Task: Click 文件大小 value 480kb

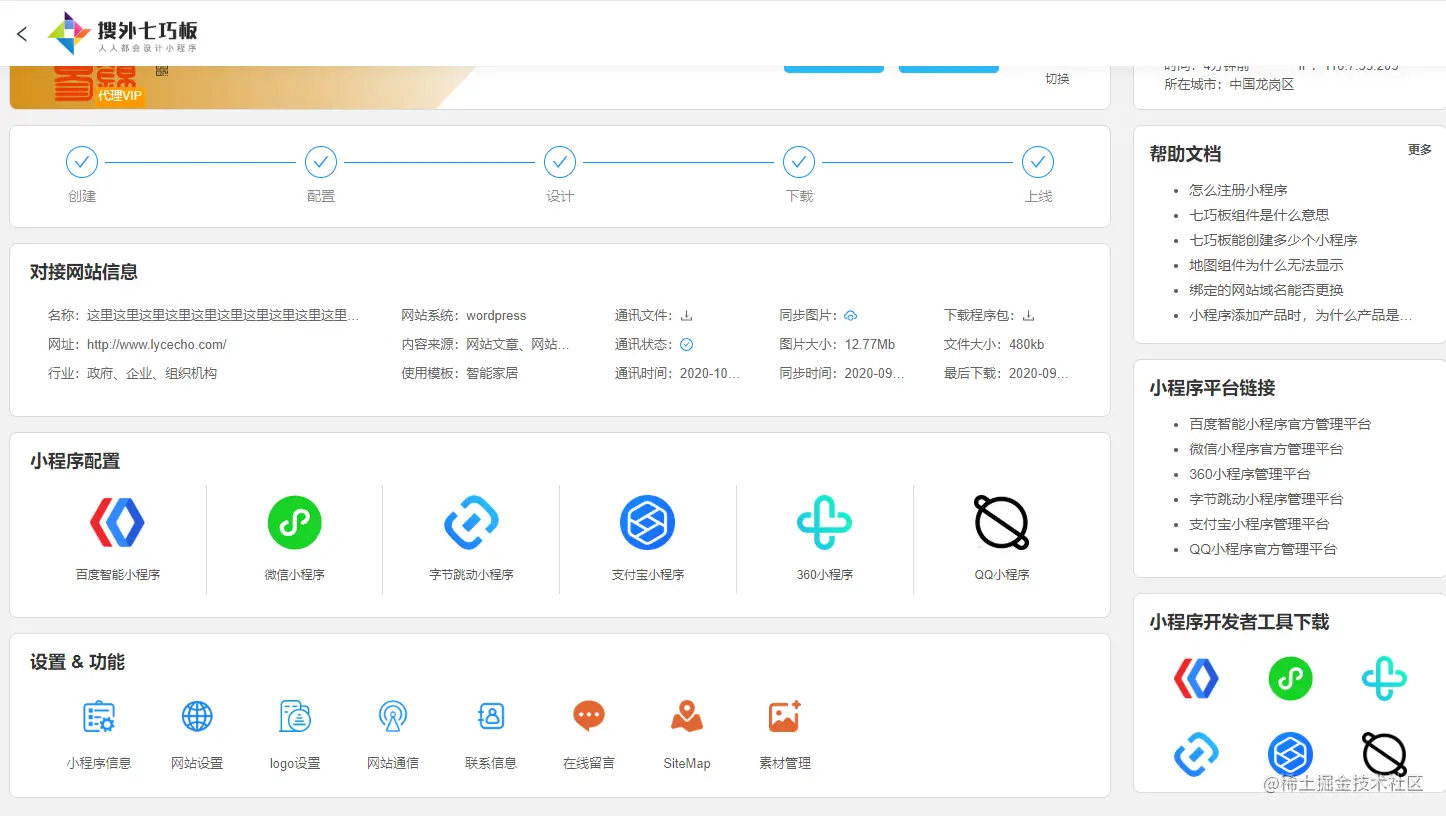Action: tap(1026, 344)
